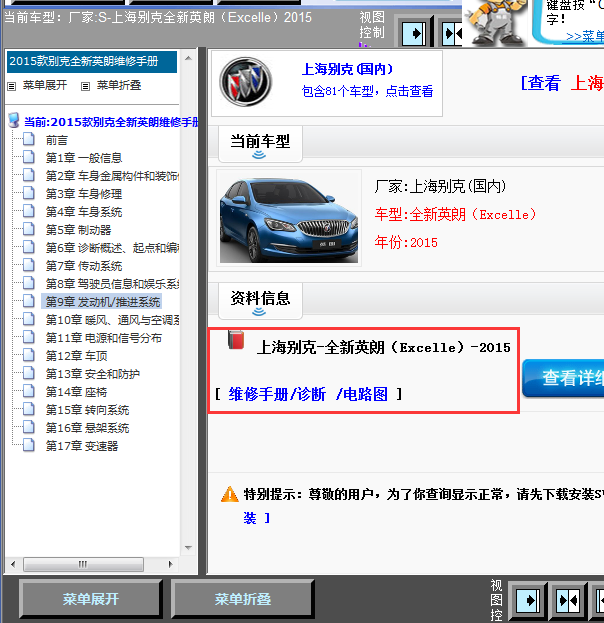Click the page icon beside 第17章 变速器
The width and height of the screenshot is (604, 623).
coord(29,445)
